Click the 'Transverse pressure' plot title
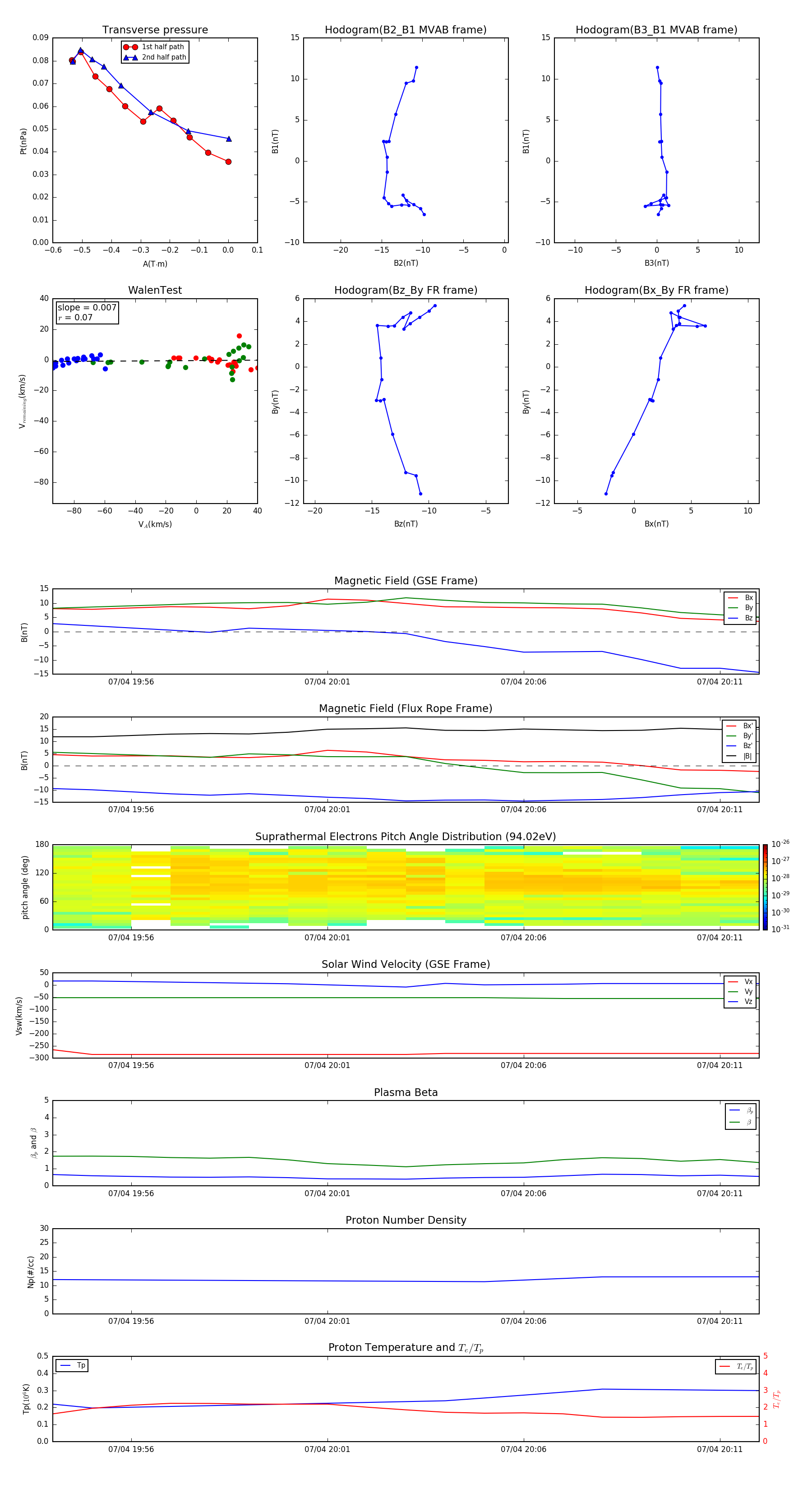 (155, 30)
